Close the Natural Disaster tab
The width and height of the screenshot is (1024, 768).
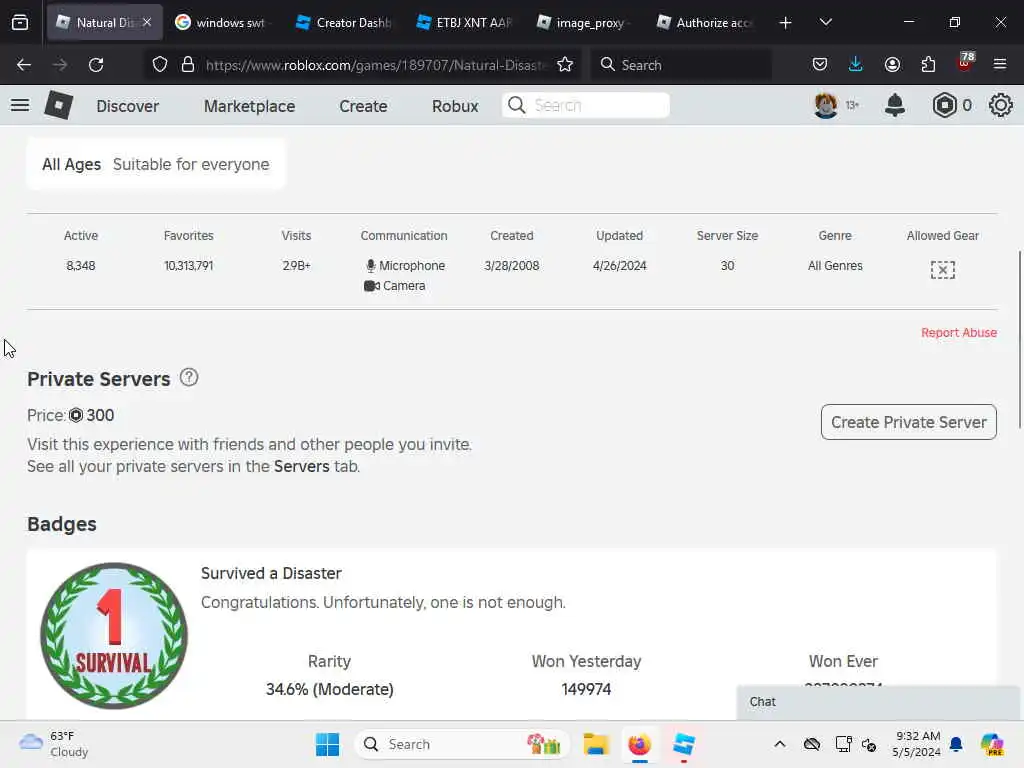point(147,22)
